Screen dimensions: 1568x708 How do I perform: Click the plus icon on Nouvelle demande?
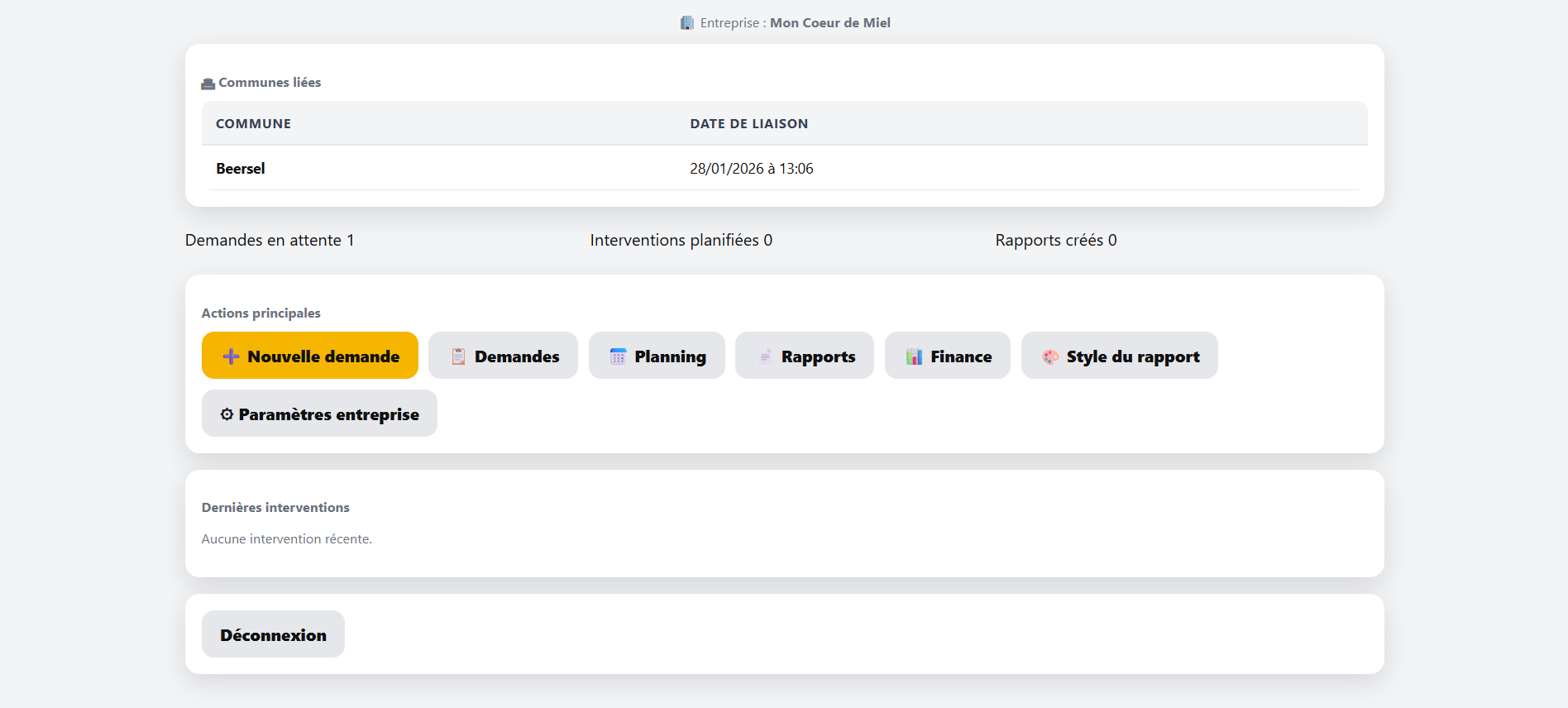[x=231, y=356]
